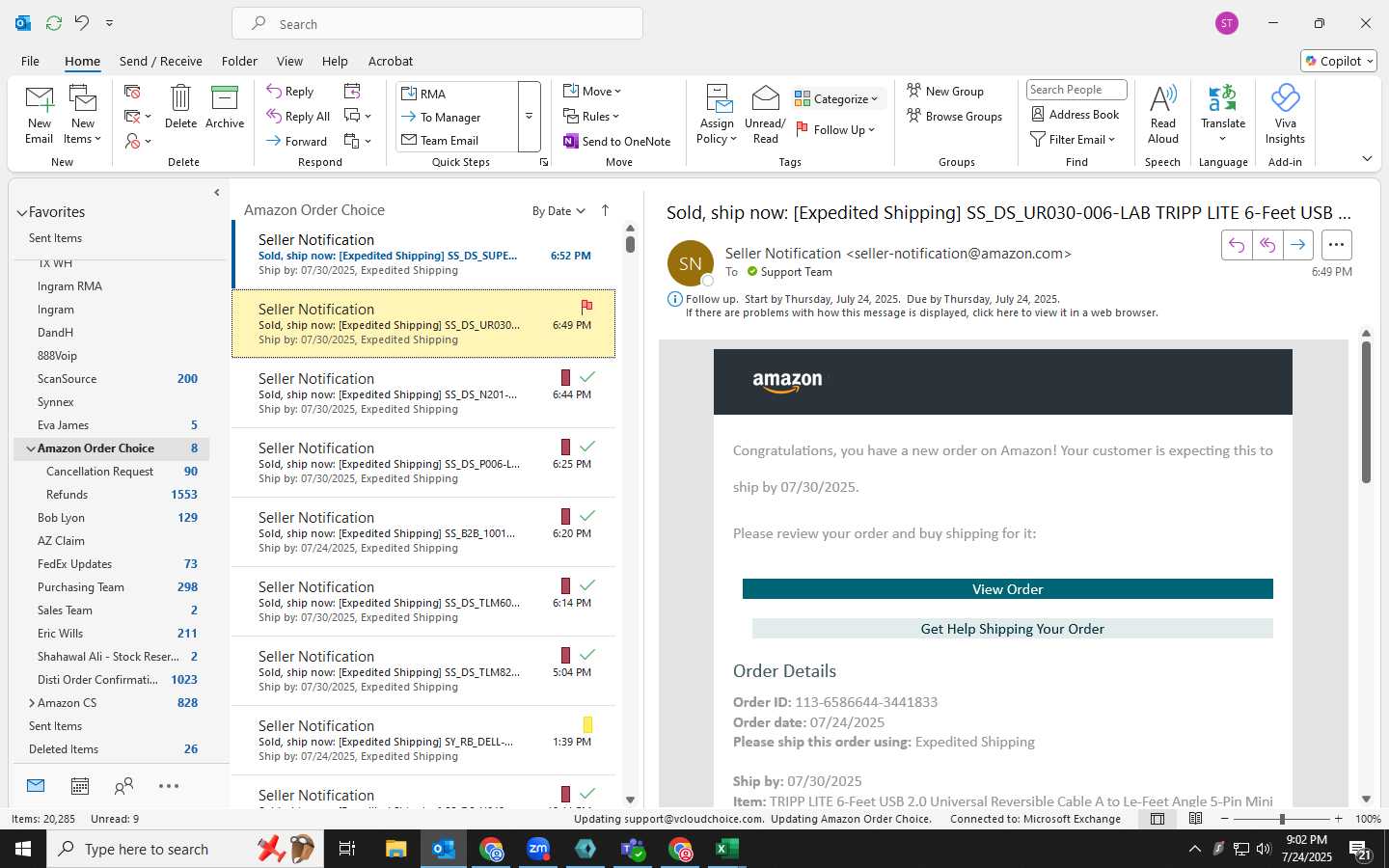
Task: Click New Group
Action: (945, 91)
